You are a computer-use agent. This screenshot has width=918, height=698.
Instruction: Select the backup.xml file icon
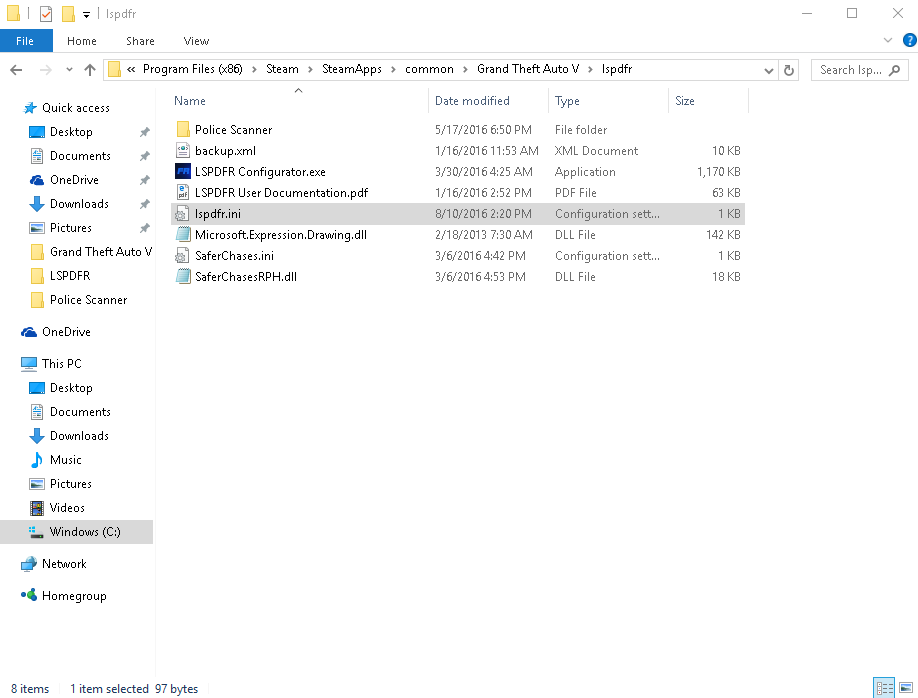coord(183,150)
